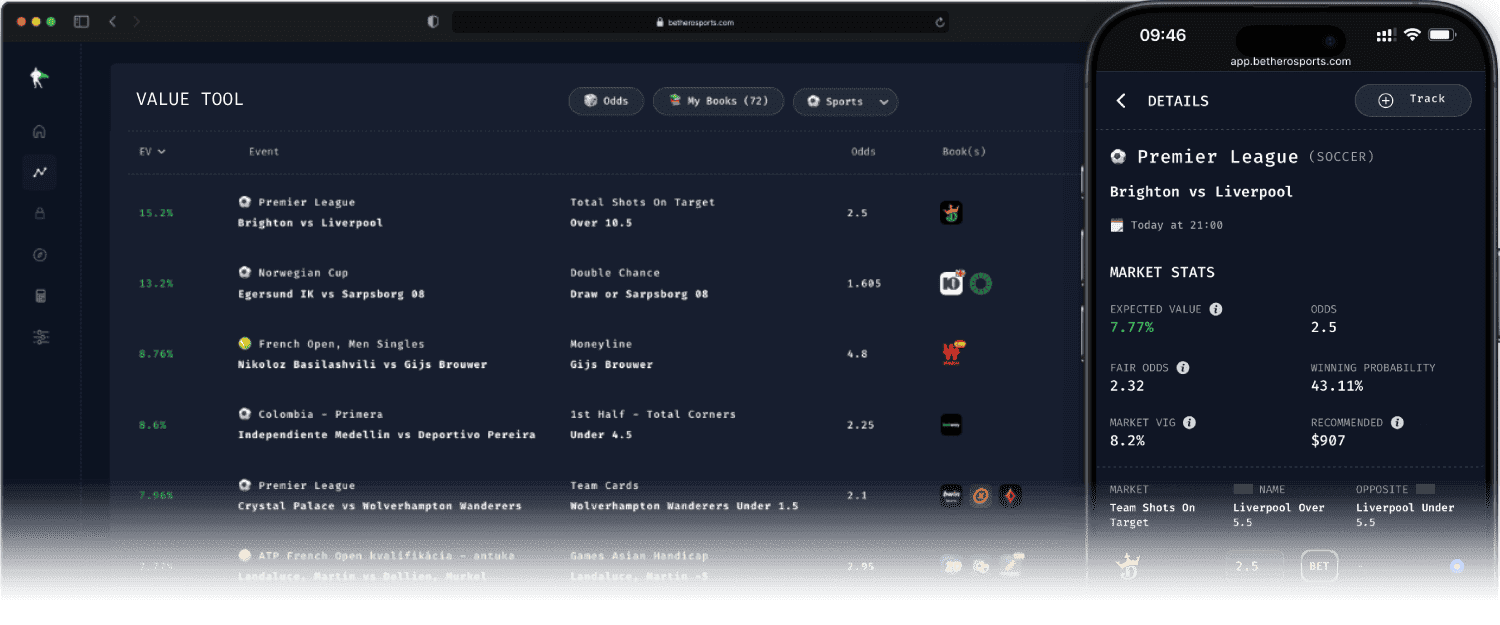1500x625 pixels.
Task: Click the privacy shield icon in the browser toolbar
Action: point(433,21)
